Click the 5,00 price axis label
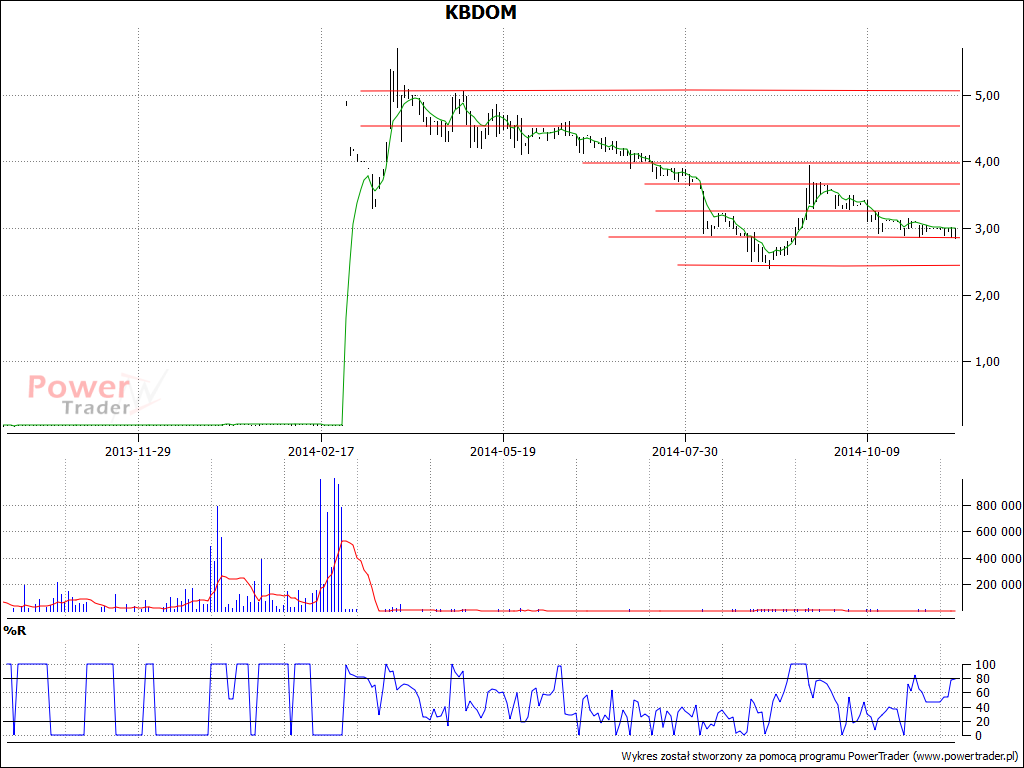 coord(987,96)
